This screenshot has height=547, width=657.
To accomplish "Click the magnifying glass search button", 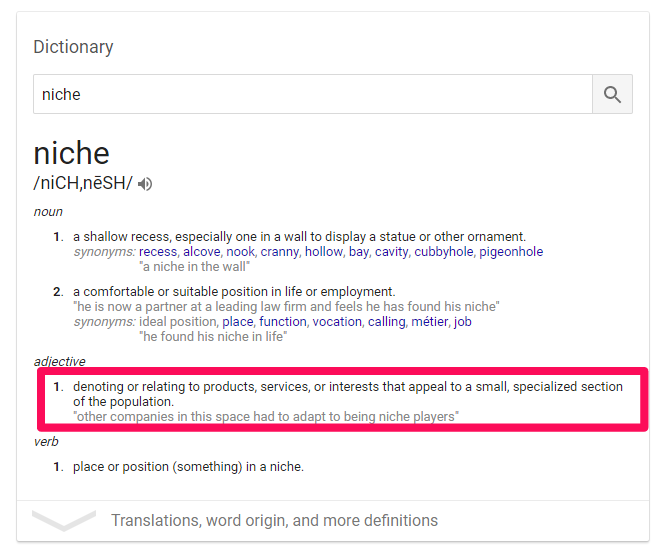I will coord(612,94).
